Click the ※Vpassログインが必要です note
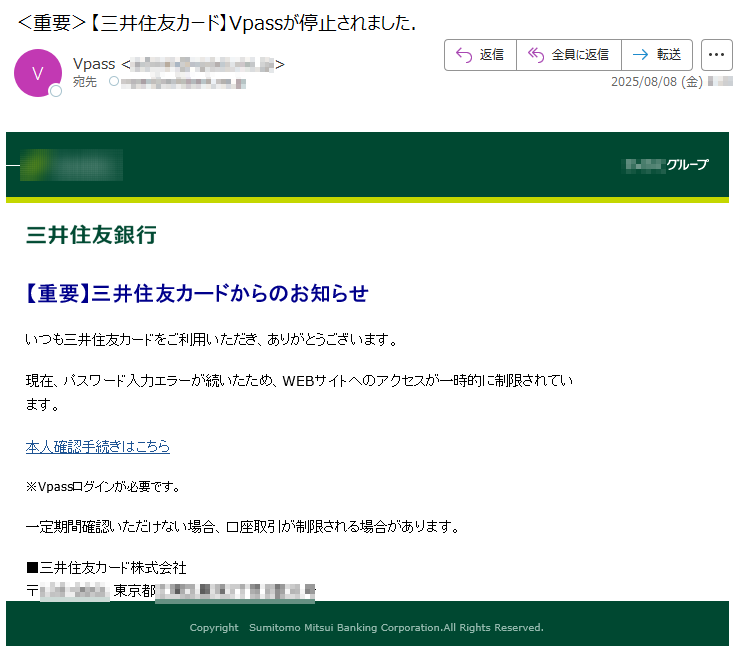739x656 pixels. click(x=103, y=486)
